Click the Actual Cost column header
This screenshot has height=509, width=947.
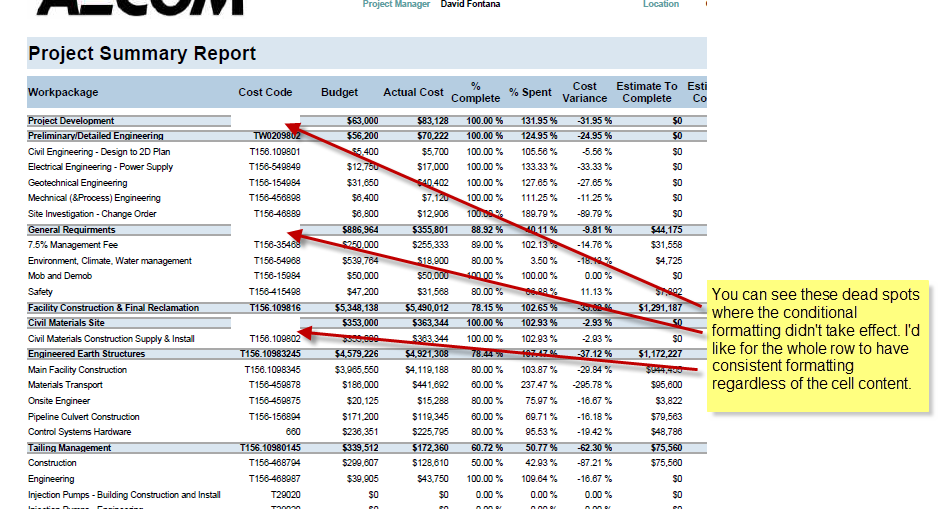pos(413,92)
